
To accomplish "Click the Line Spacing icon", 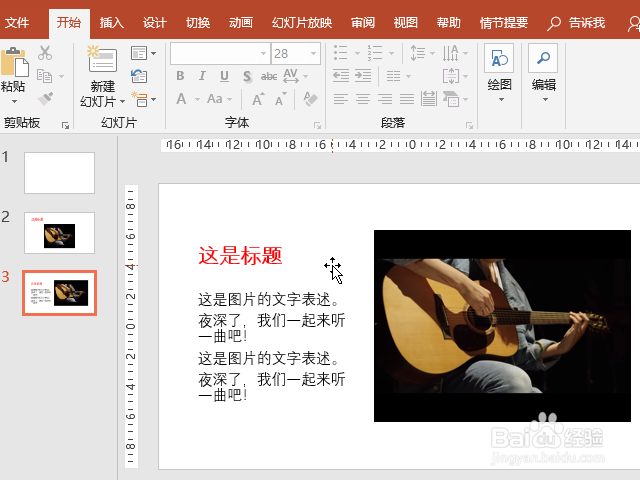I will [418, 53].
